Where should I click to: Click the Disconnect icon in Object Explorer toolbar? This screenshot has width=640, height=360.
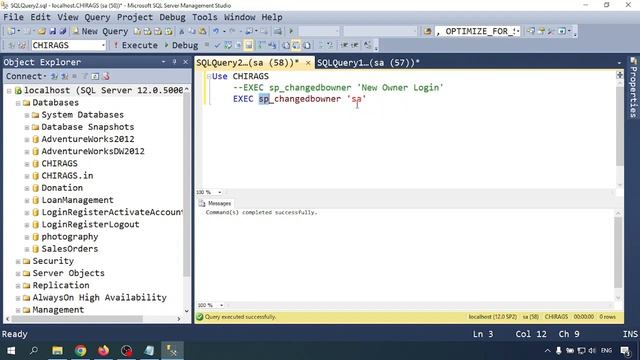[64, 76]
